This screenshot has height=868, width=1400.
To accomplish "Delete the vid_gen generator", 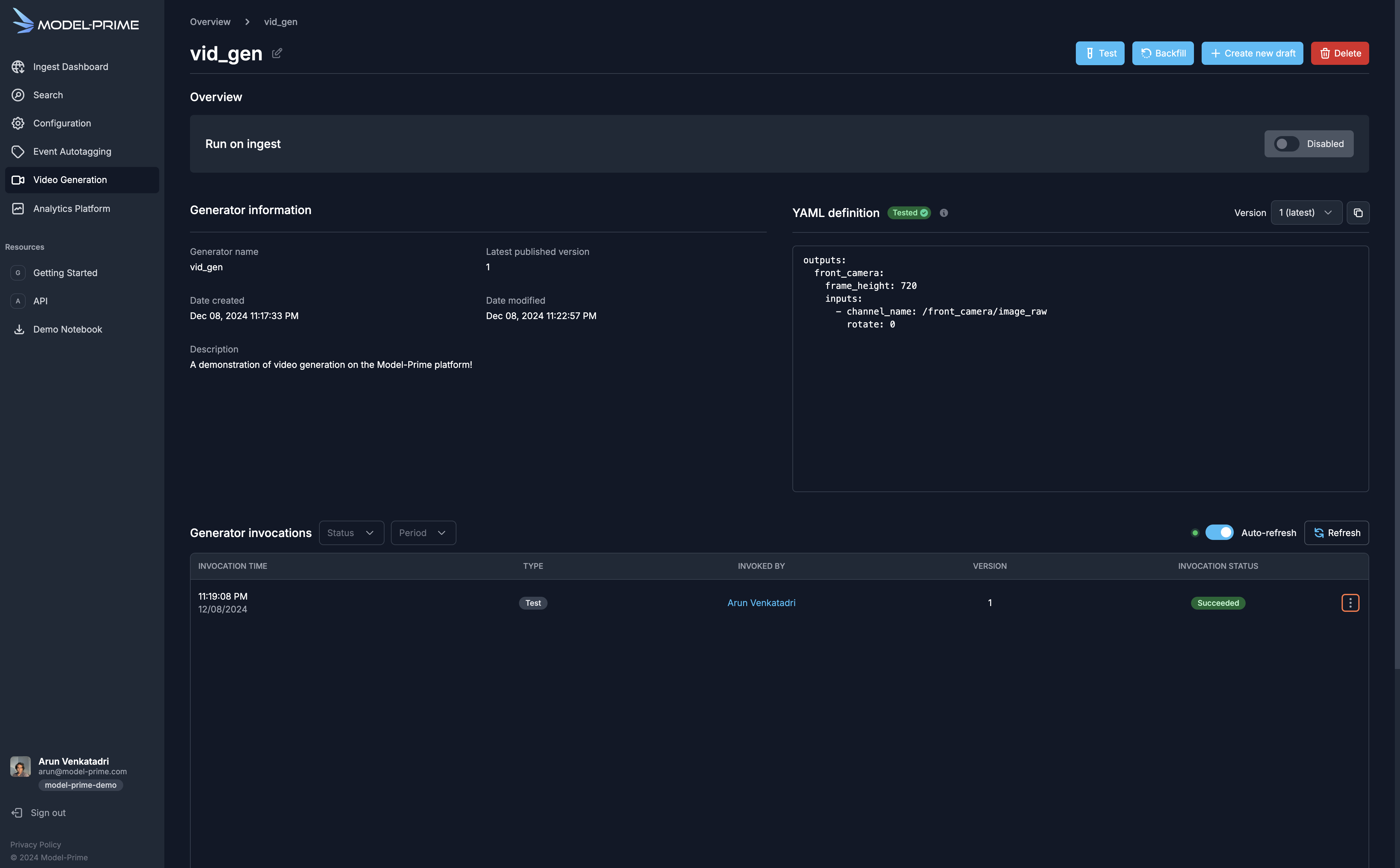I will (1340, 53).
